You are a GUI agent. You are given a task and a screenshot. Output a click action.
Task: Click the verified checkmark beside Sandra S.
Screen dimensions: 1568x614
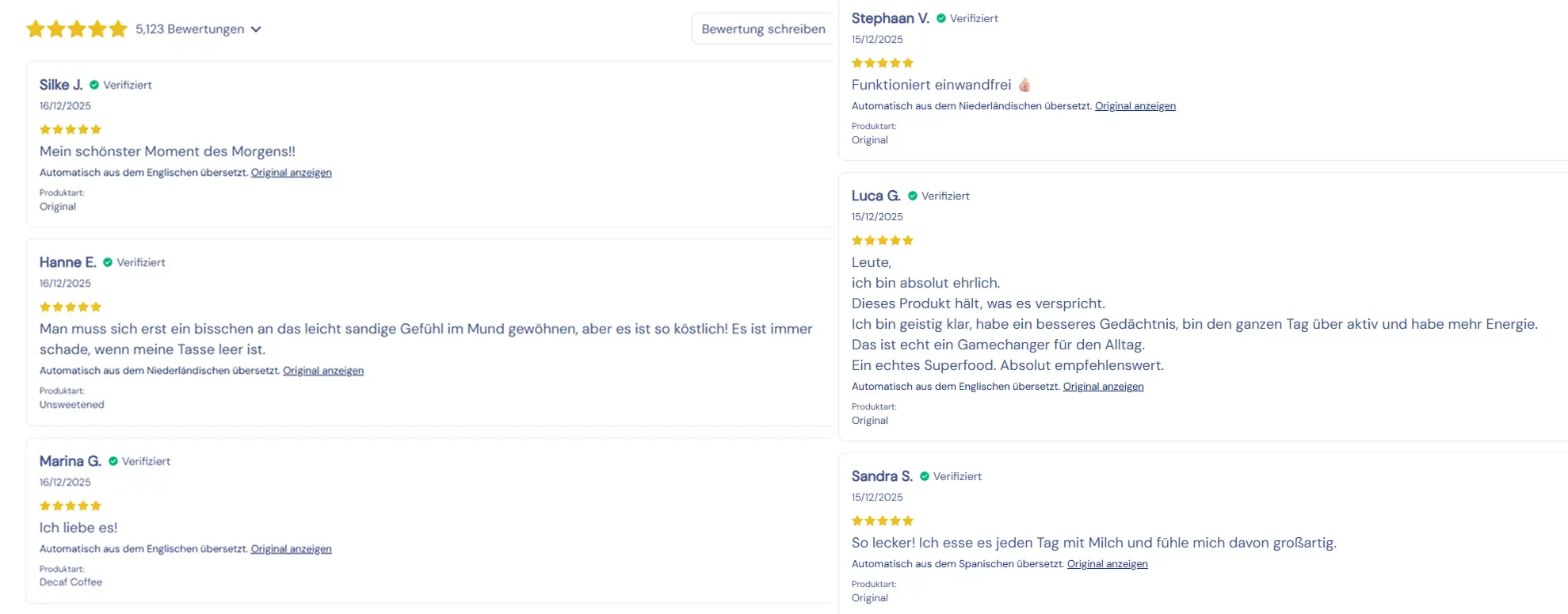click(x=925, y=476)
